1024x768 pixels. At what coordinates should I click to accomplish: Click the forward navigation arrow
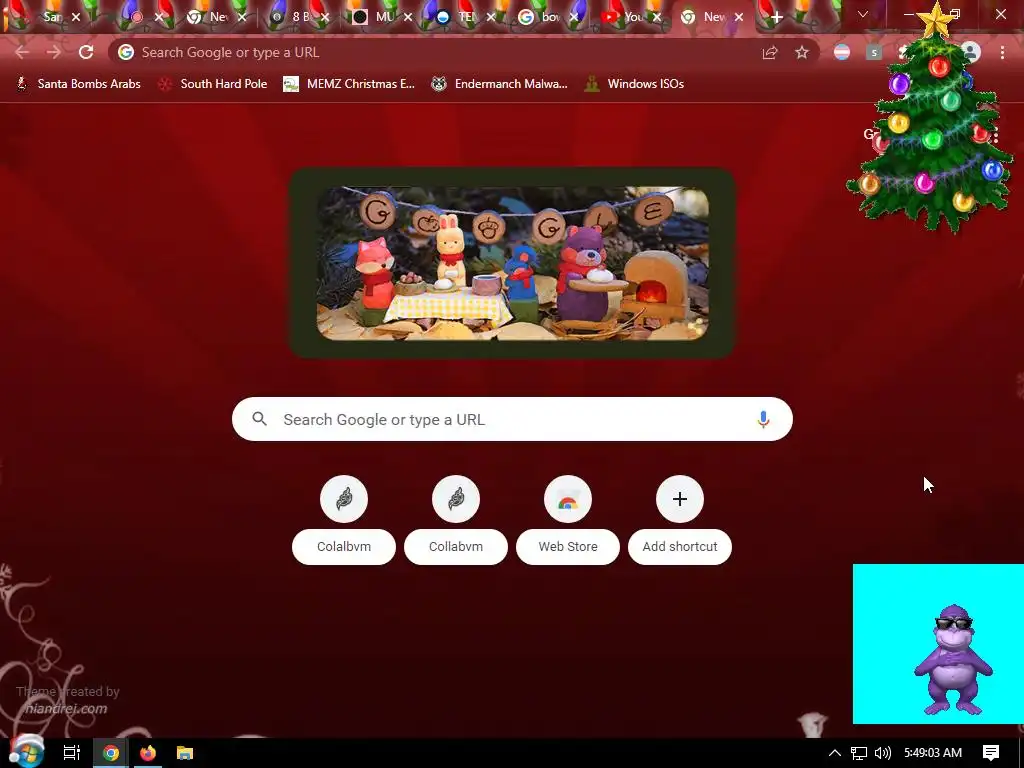[54, 52]
